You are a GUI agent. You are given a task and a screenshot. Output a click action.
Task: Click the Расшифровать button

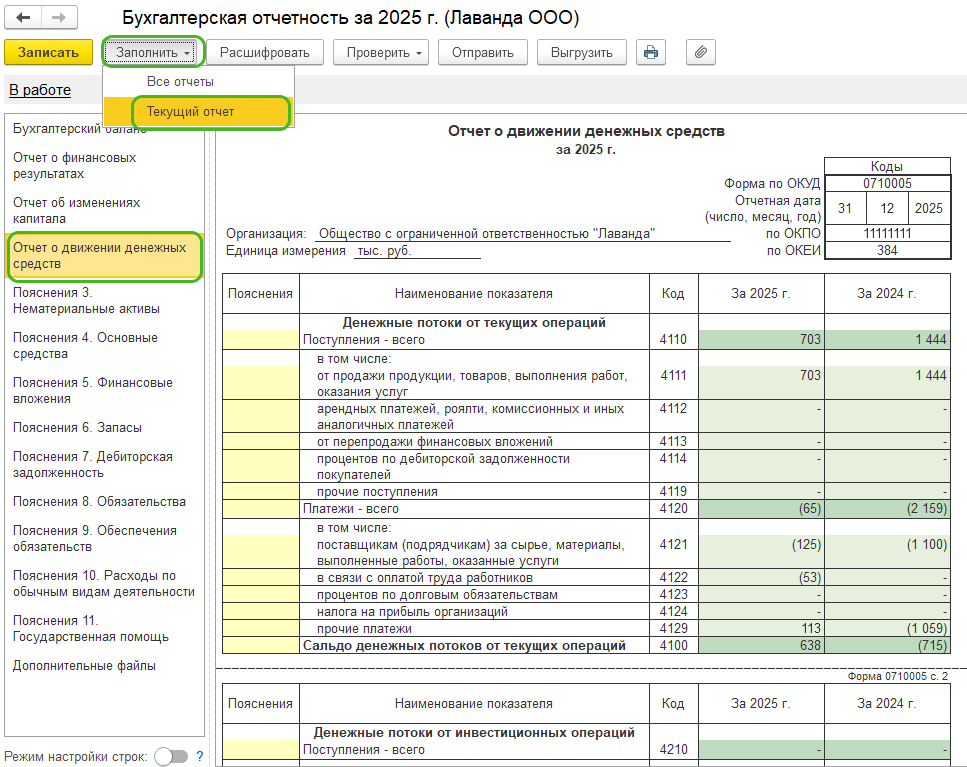click(265, 52)
